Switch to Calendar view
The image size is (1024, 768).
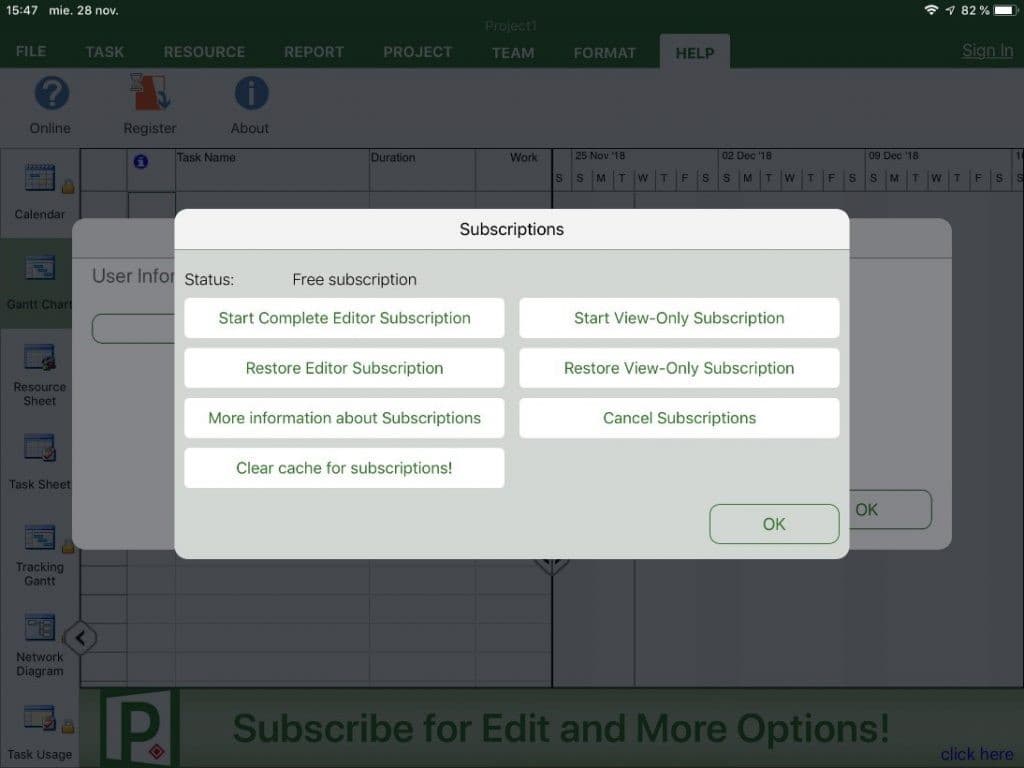pos(40,190)
